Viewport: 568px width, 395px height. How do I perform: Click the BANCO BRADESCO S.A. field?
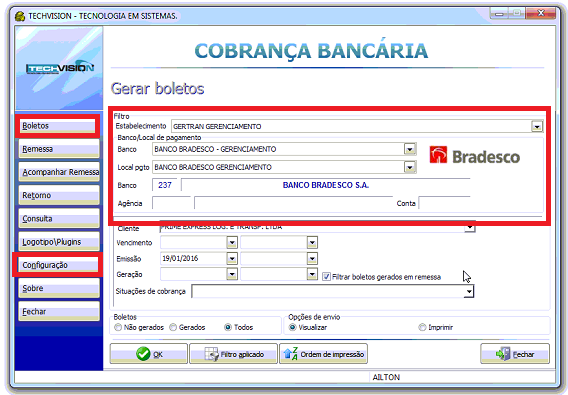tap(326, 185)
